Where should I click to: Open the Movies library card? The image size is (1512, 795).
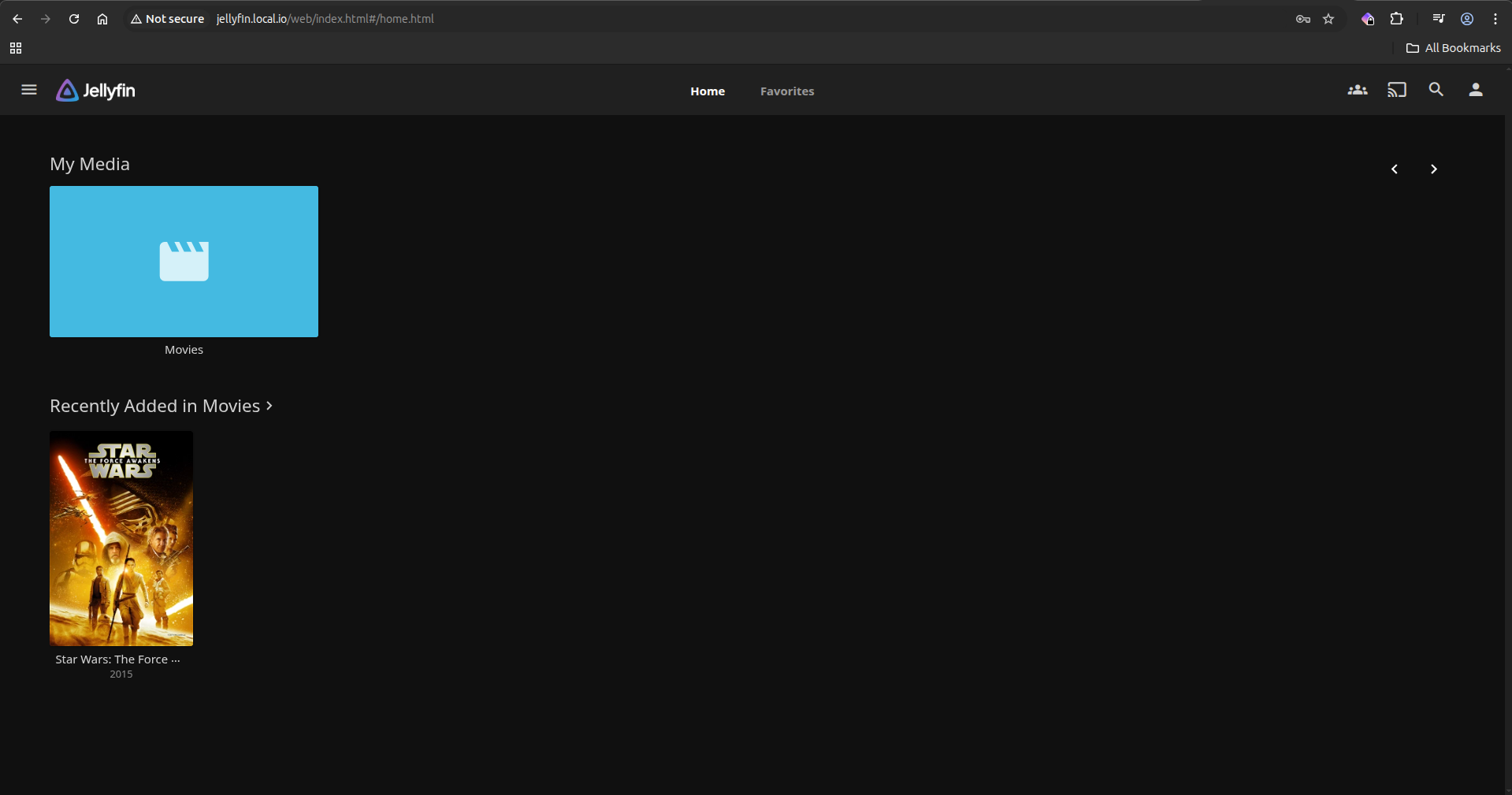click(184, 262)
